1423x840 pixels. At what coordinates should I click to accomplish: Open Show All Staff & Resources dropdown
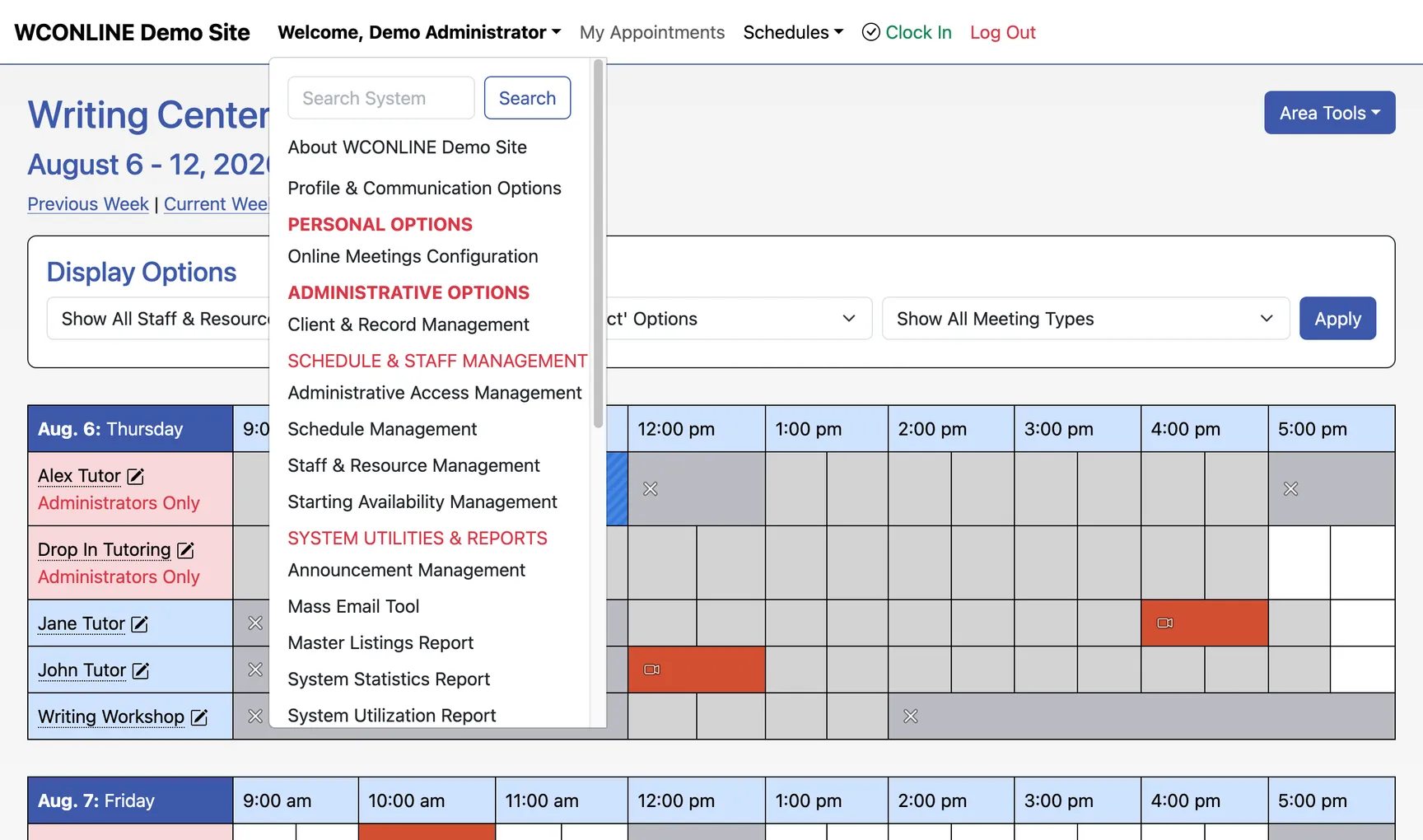click(159, 319)
